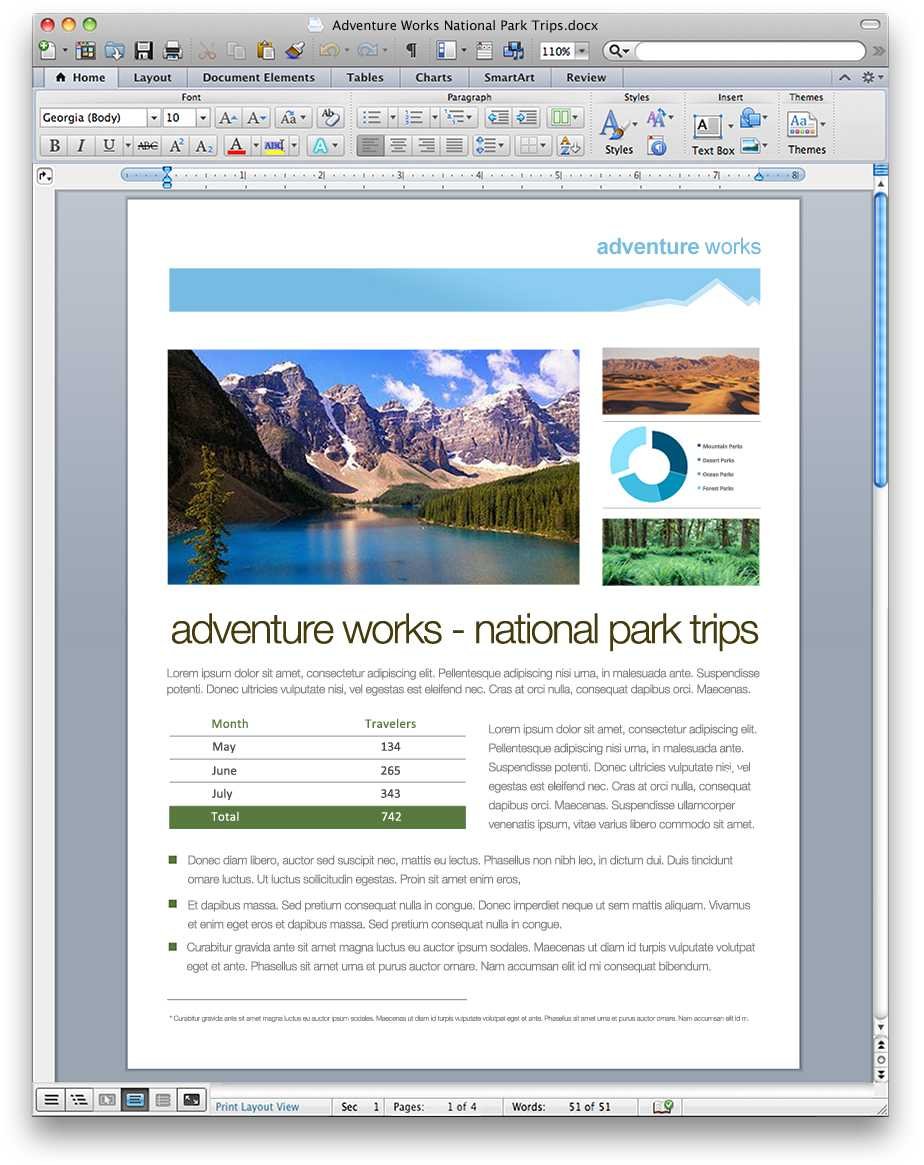
Task: Toggle Bold formatting
Action: click(54, 146)
